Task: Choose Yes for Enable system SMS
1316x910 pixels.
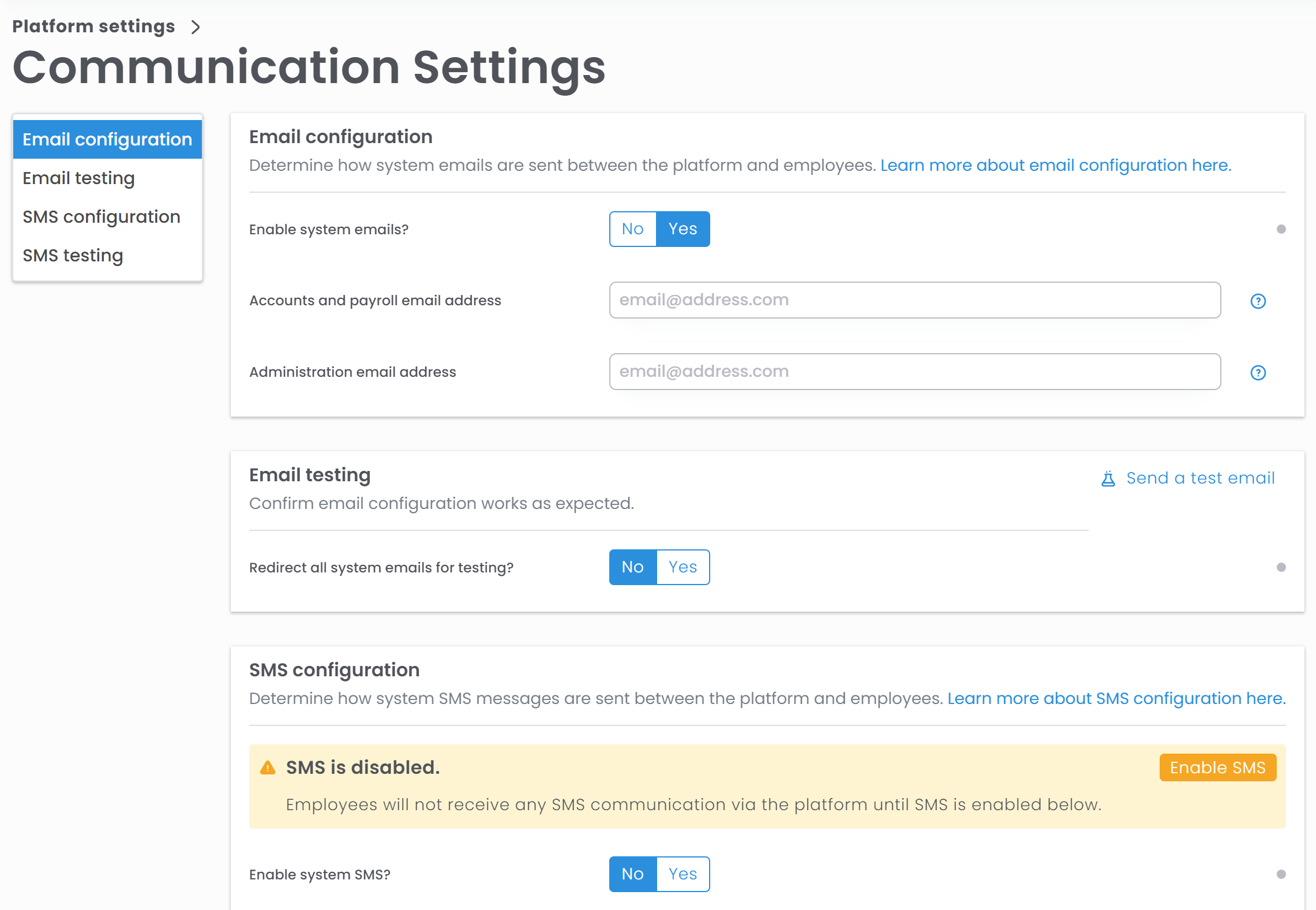Action: (683, 874)
